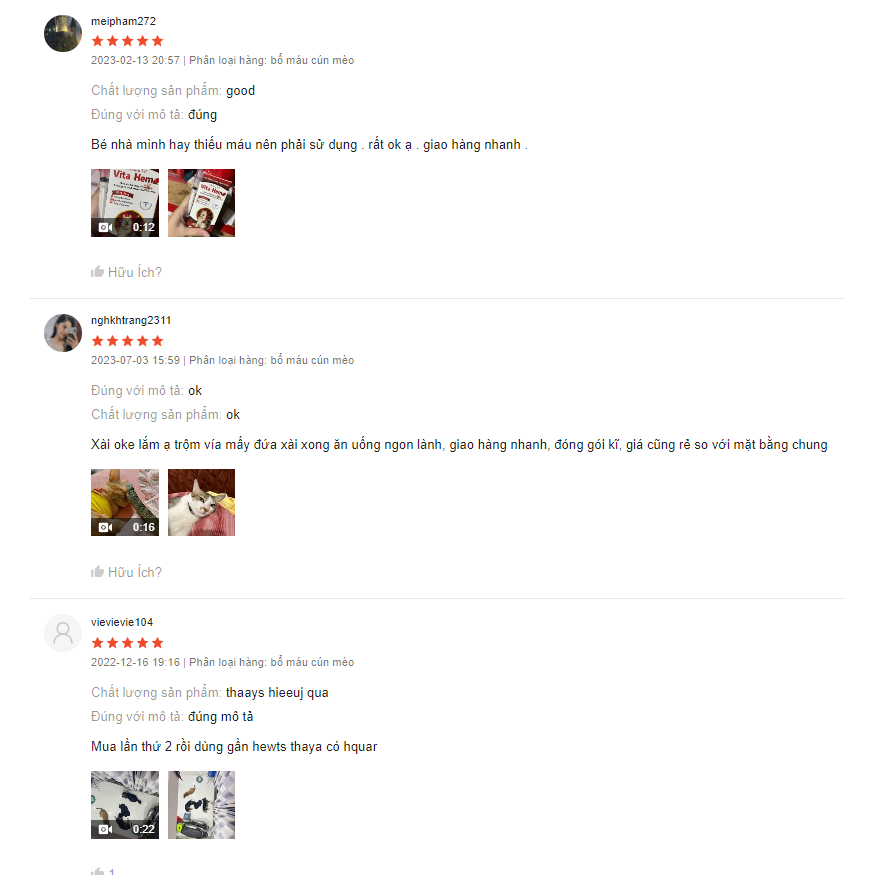Image resolution: width=875 pixels, height=875 pixels.
Task: Click the five-star rating of meipham272
Action: coord(127,41)
